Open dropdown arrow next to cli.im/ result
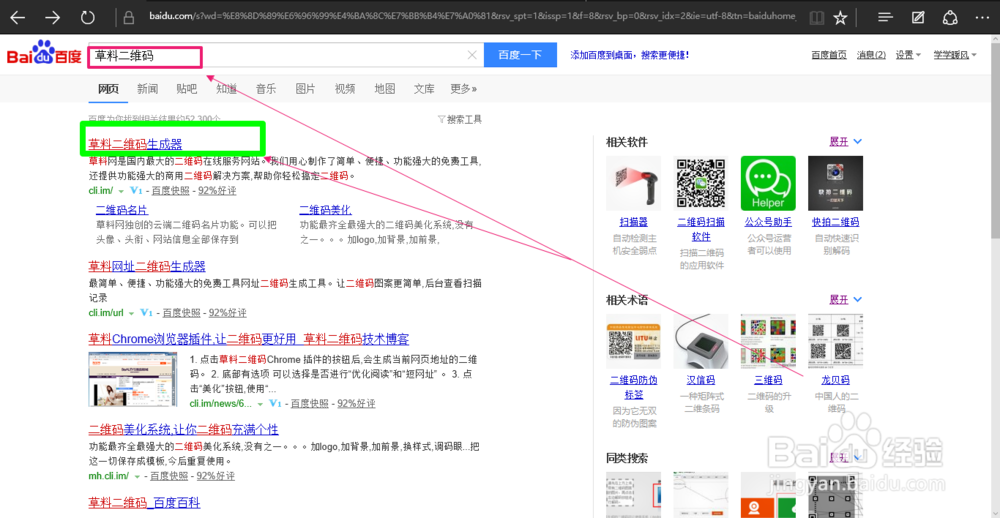The image size is (1000, 518). pyautogui.click(x=120, y=191)
